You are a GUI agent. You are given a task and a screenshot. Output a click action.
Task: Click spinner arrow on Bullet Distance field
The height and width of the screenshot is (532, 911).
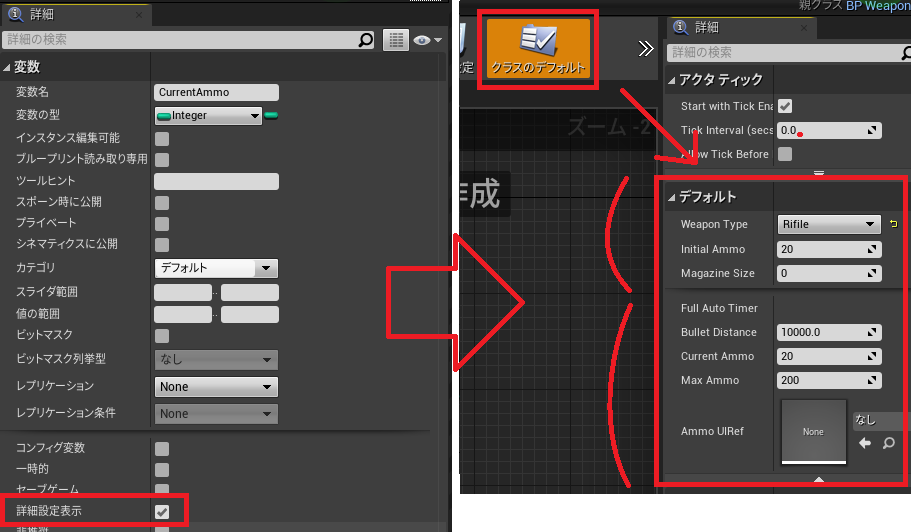872,332
